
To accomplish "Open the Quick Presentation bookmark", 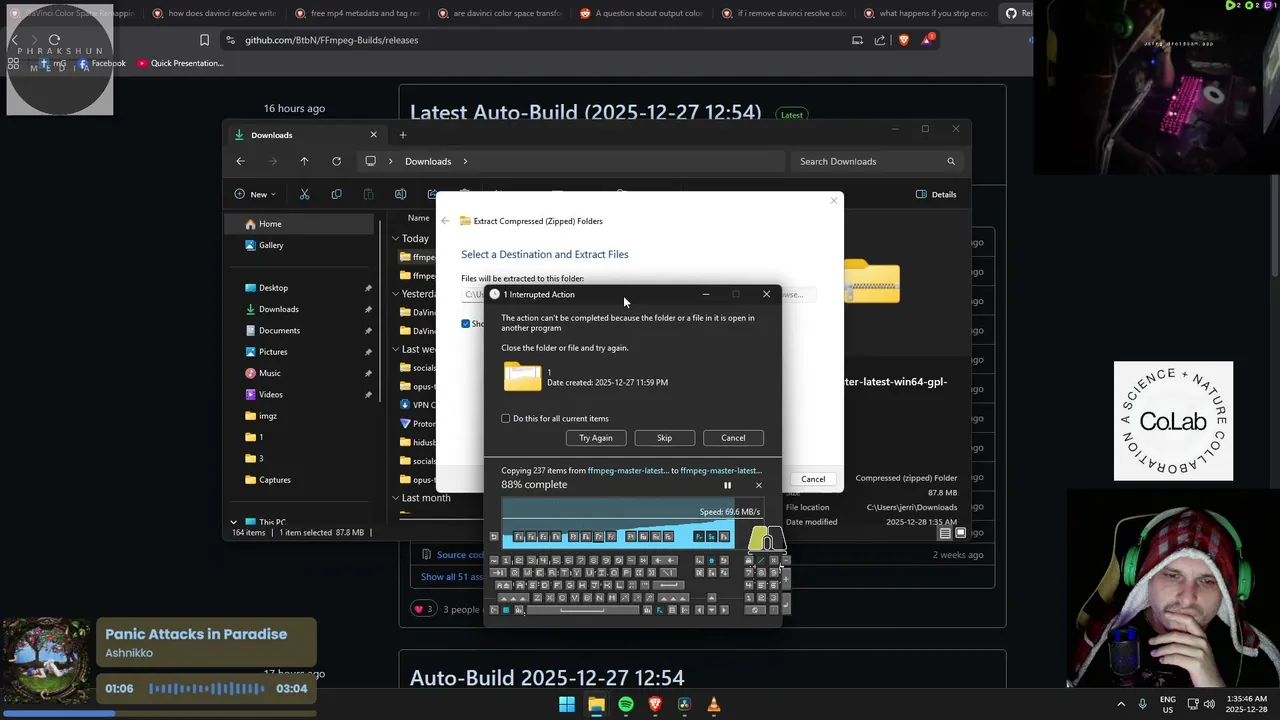I will tap(180, 63).
